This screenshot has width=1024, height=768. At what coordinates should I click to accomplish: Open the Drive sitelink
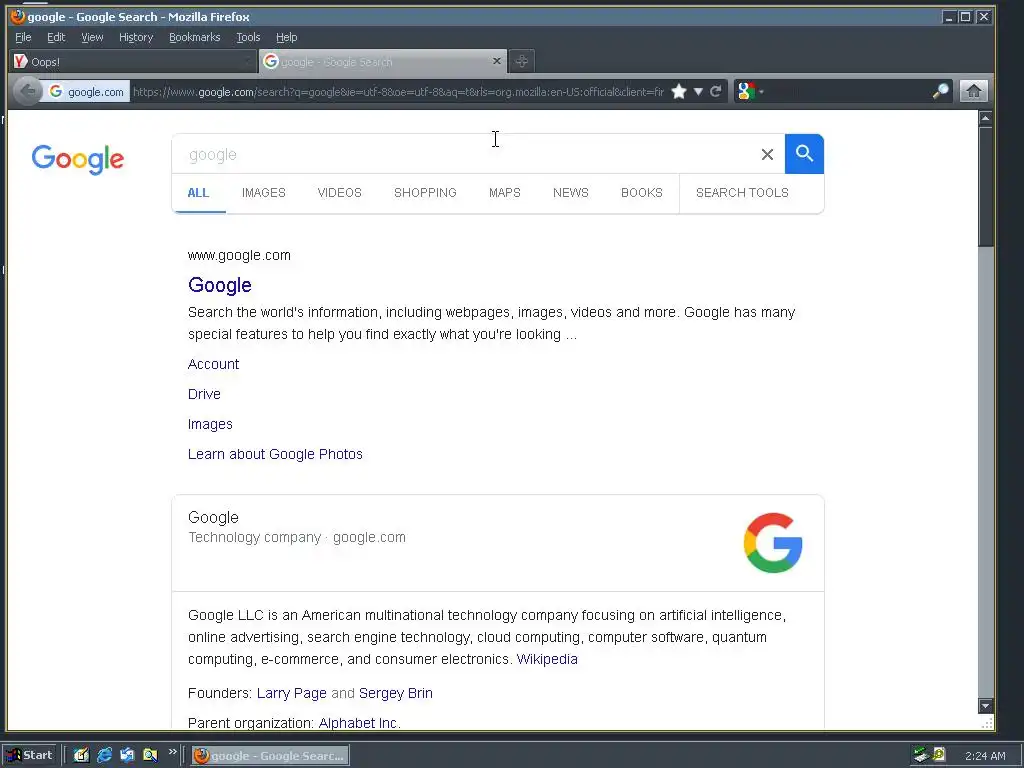[x=204, y=394]
